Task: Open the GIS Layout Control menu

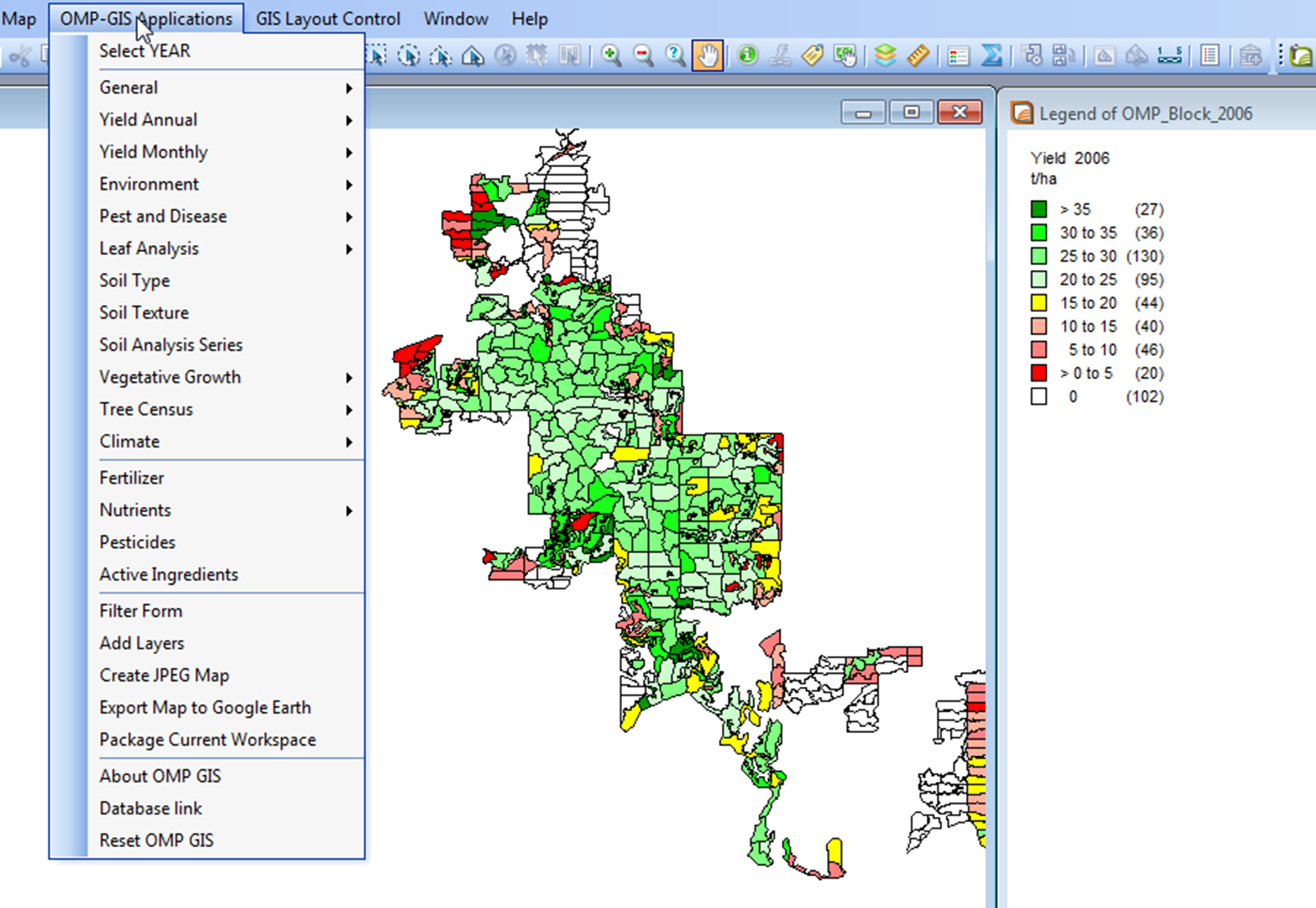Action: click(x=327, y=19)
